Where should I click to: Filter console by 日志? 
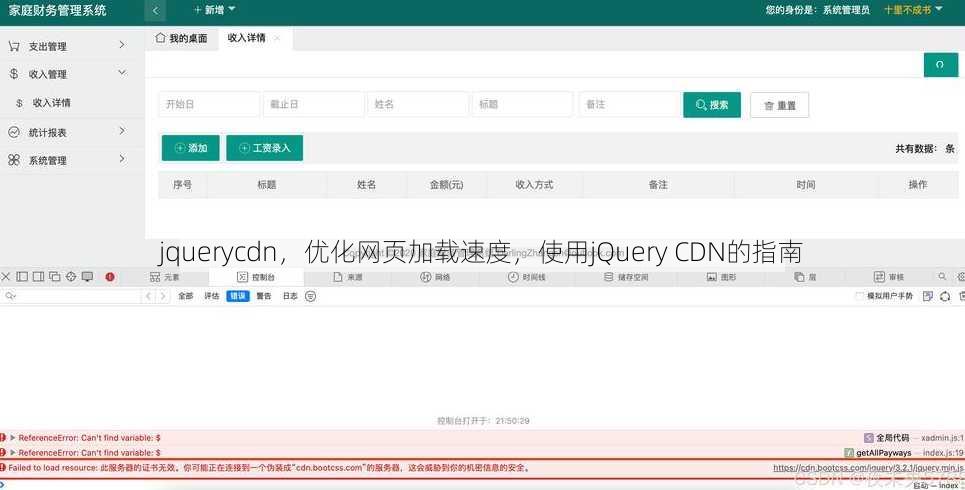point(290,296)
